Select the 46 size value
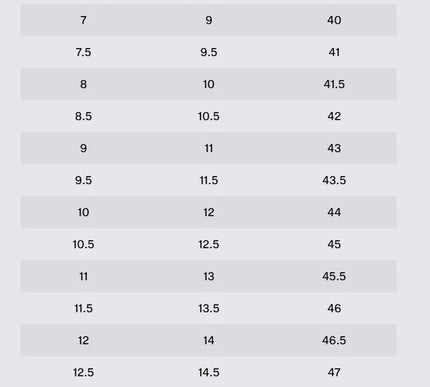The width and height of the screenshot is (430, 387). tap(334, 308)
